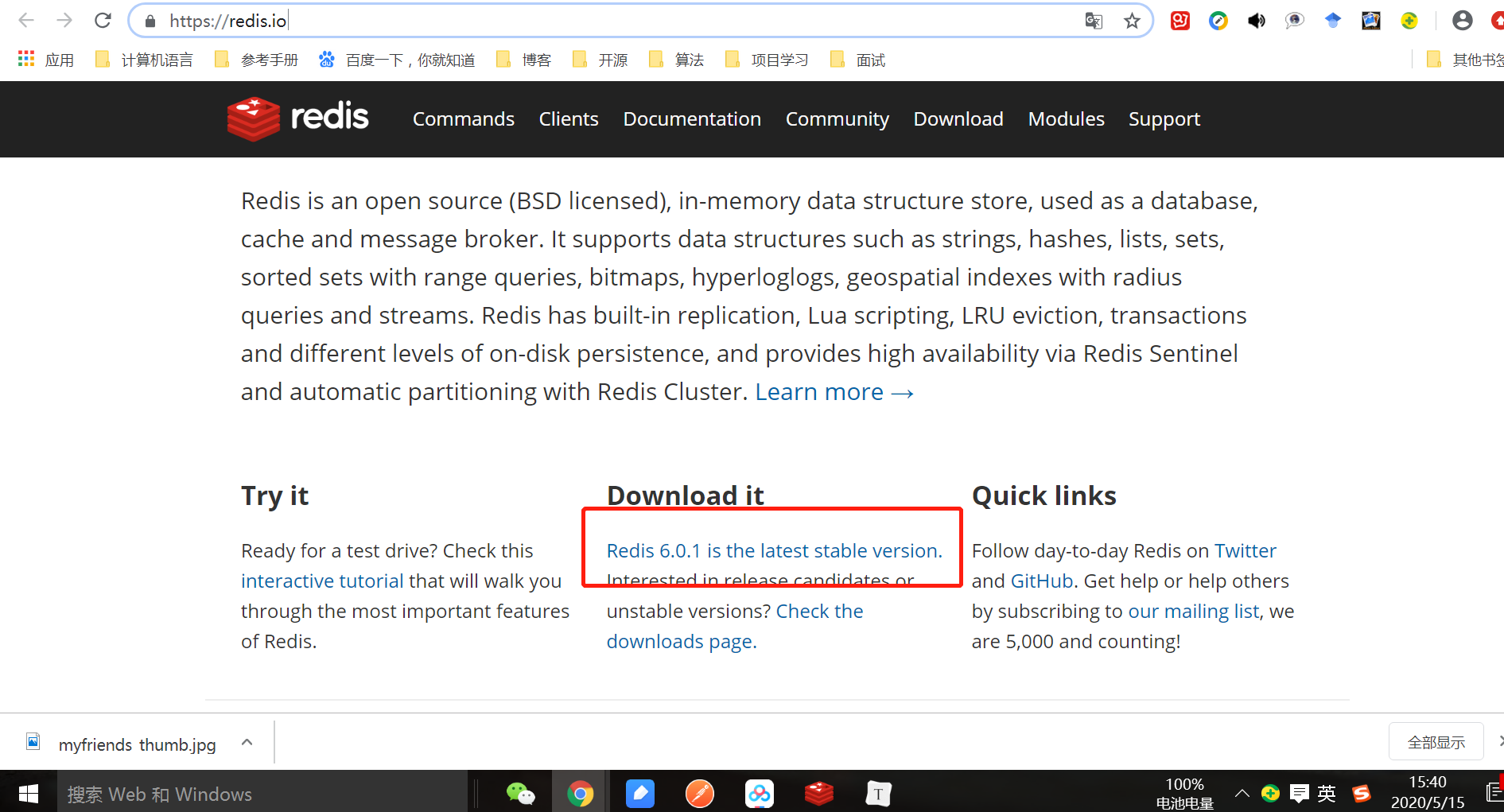The width and height of the screenshot is (1504, 812).
Task: Visit the GitHub link
Action: tap(1042, 581)
